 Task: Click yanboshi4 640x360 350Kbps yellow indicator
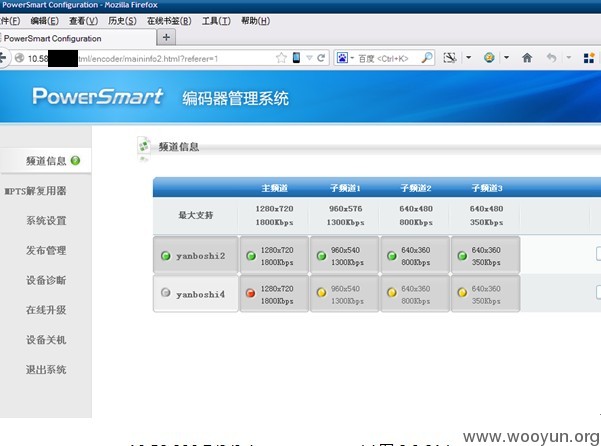(x=462, y=293)
